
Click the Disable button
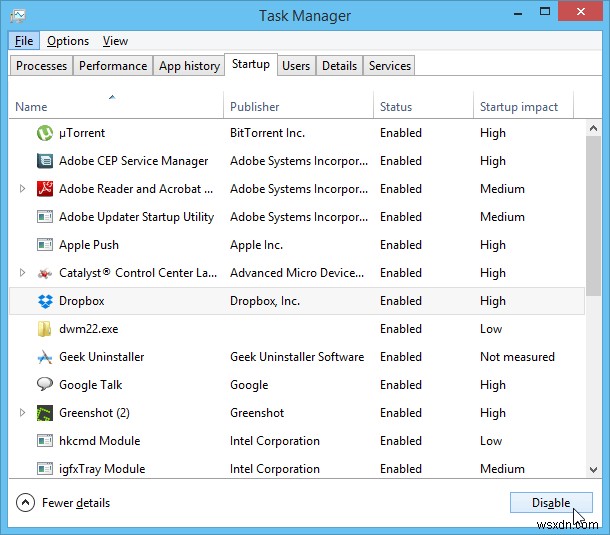551,502
